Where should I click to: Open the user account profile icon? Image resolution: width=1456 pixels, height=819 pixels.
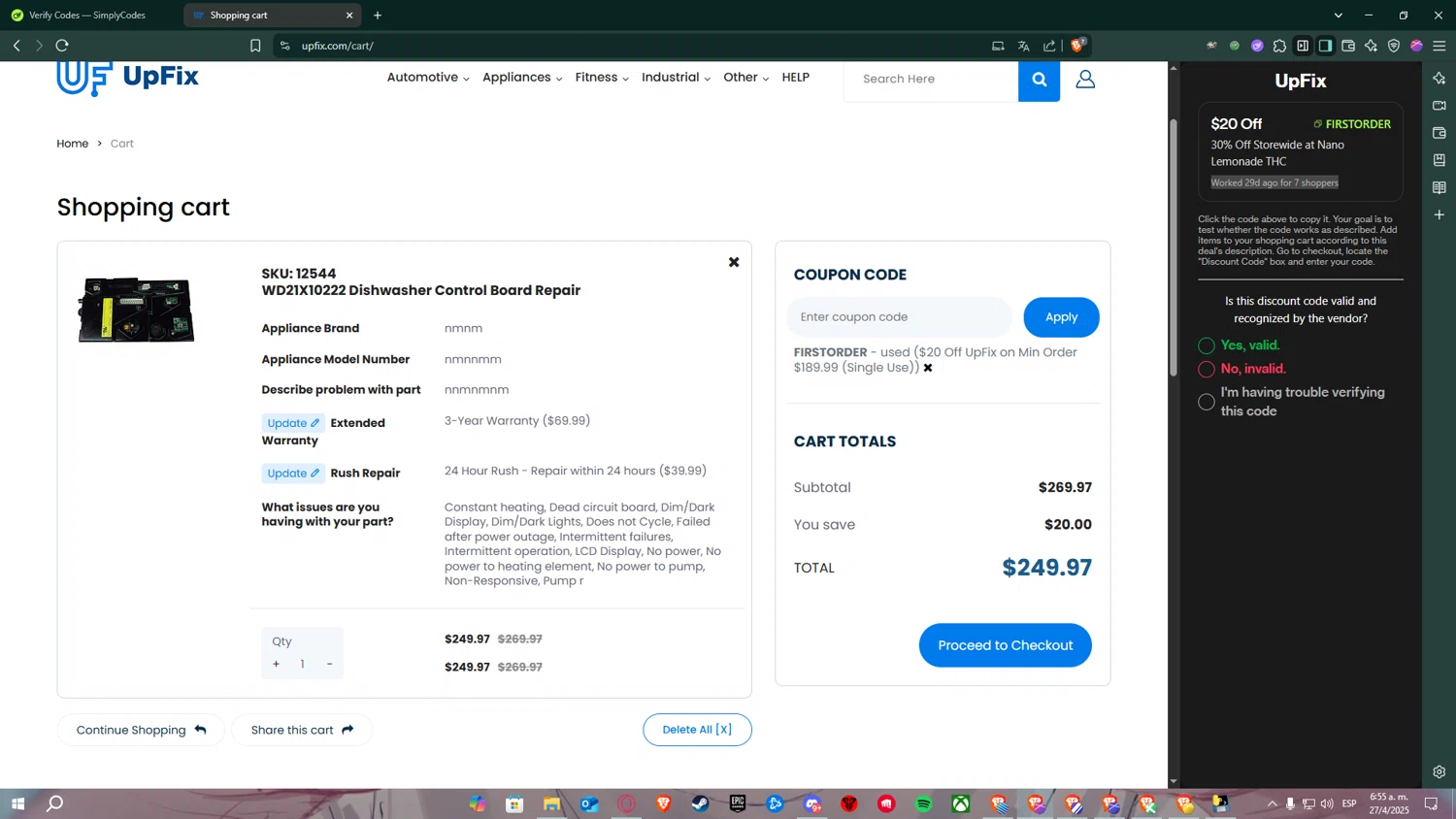(1085, 80)
